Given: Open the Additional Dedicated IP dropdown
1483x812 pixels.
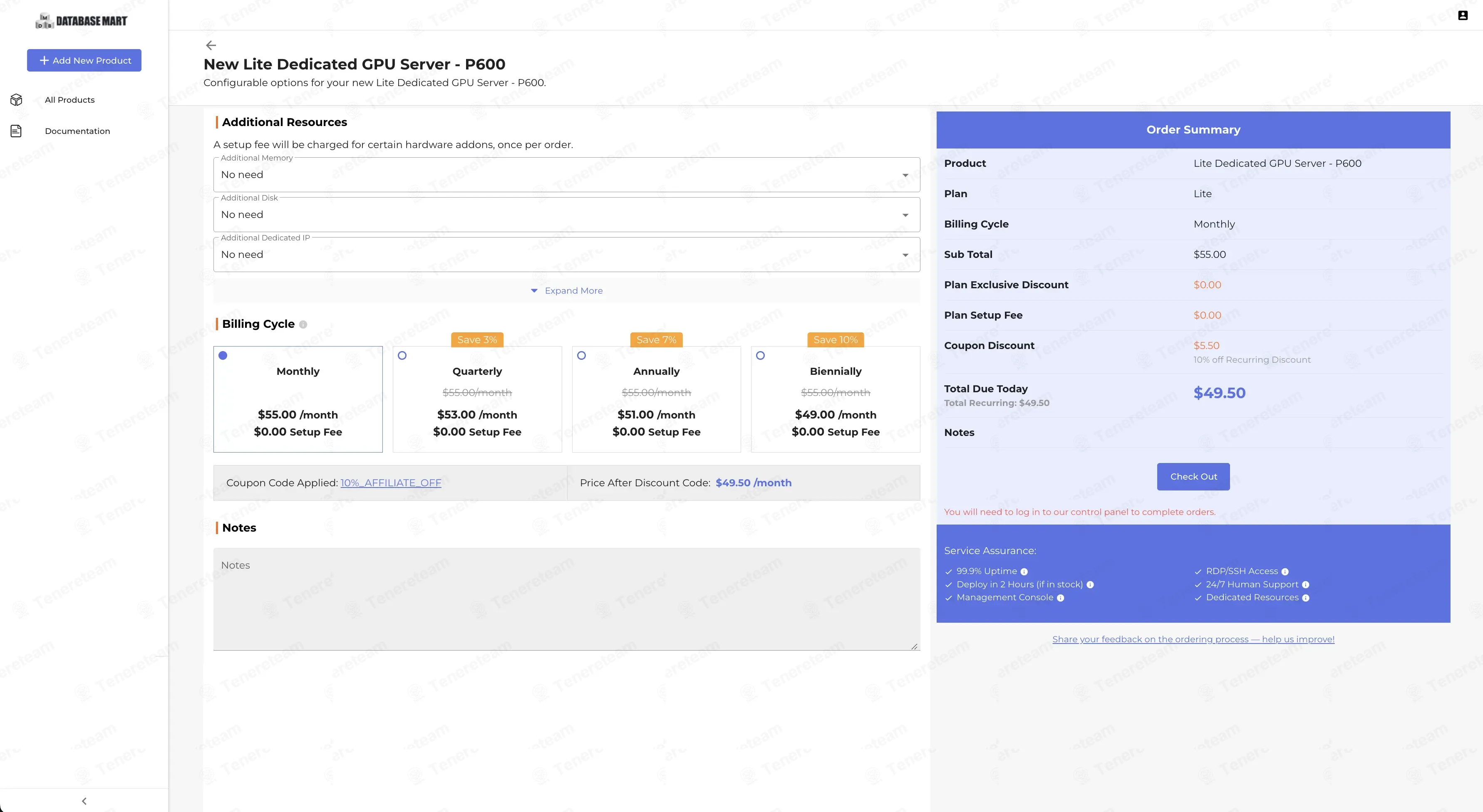Looking at the screenshot, I should coord(566,254).
